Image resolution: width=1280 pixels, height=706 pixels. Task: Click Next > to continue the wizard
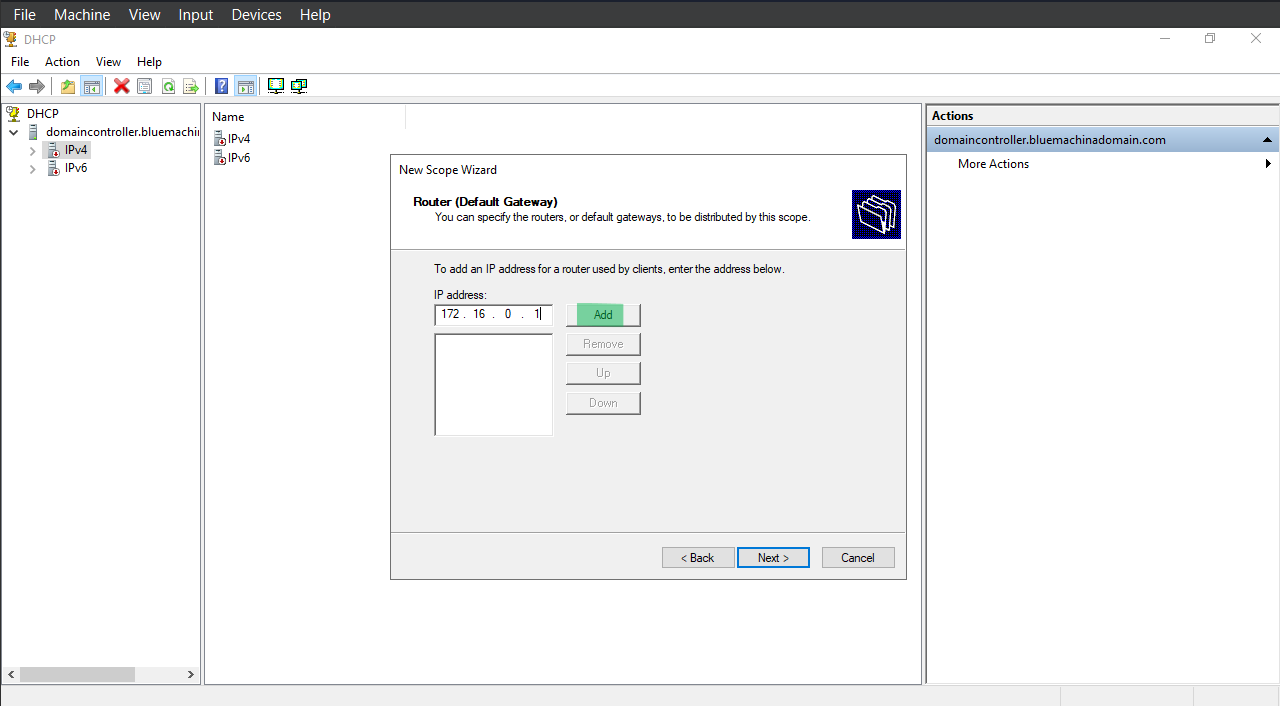point(773,558)
